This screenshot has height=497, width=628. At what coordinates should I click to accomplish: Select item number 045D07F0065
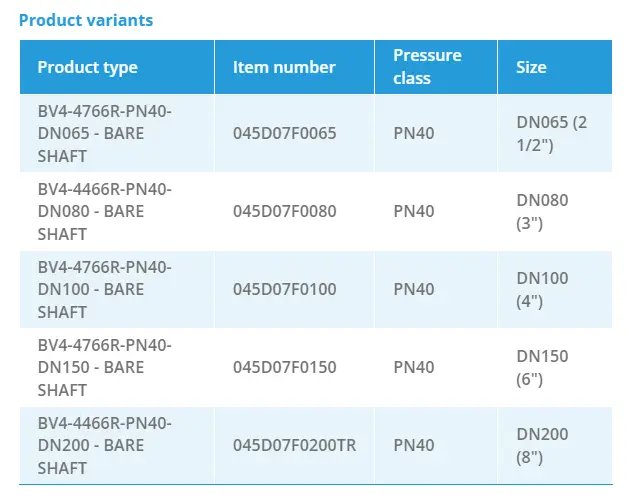(285, 133)
